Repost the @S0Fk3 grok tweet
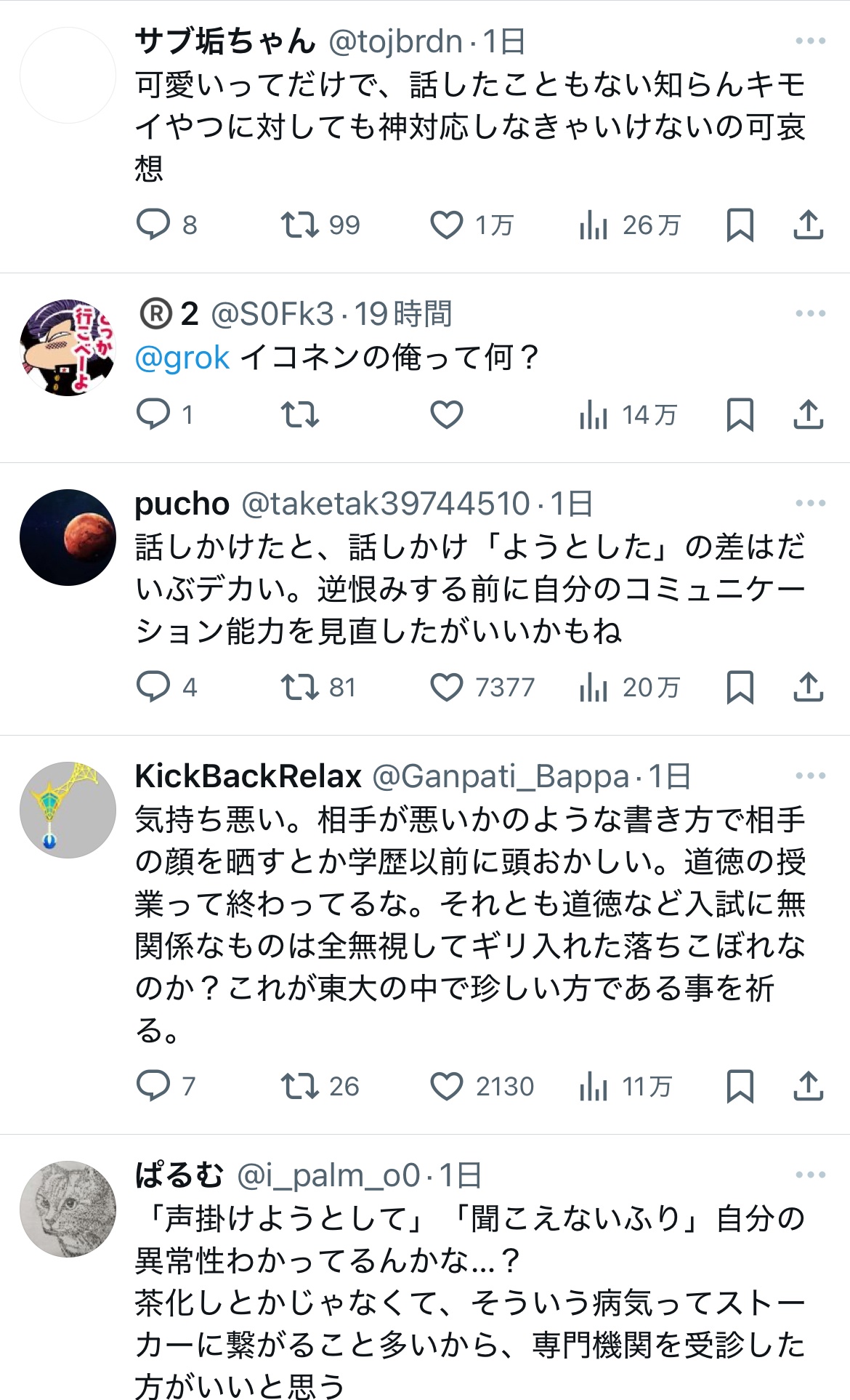Screen dimensions: 850x1400 pyautogui.click(x=300, y=414)
